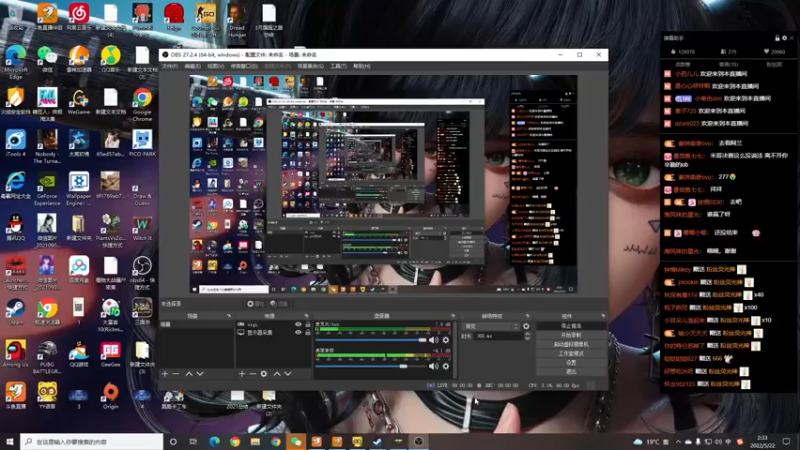This screenshot has width=800, height=450.
Task: Click the 开始录制 start recording button
Action: click(571, 335)
